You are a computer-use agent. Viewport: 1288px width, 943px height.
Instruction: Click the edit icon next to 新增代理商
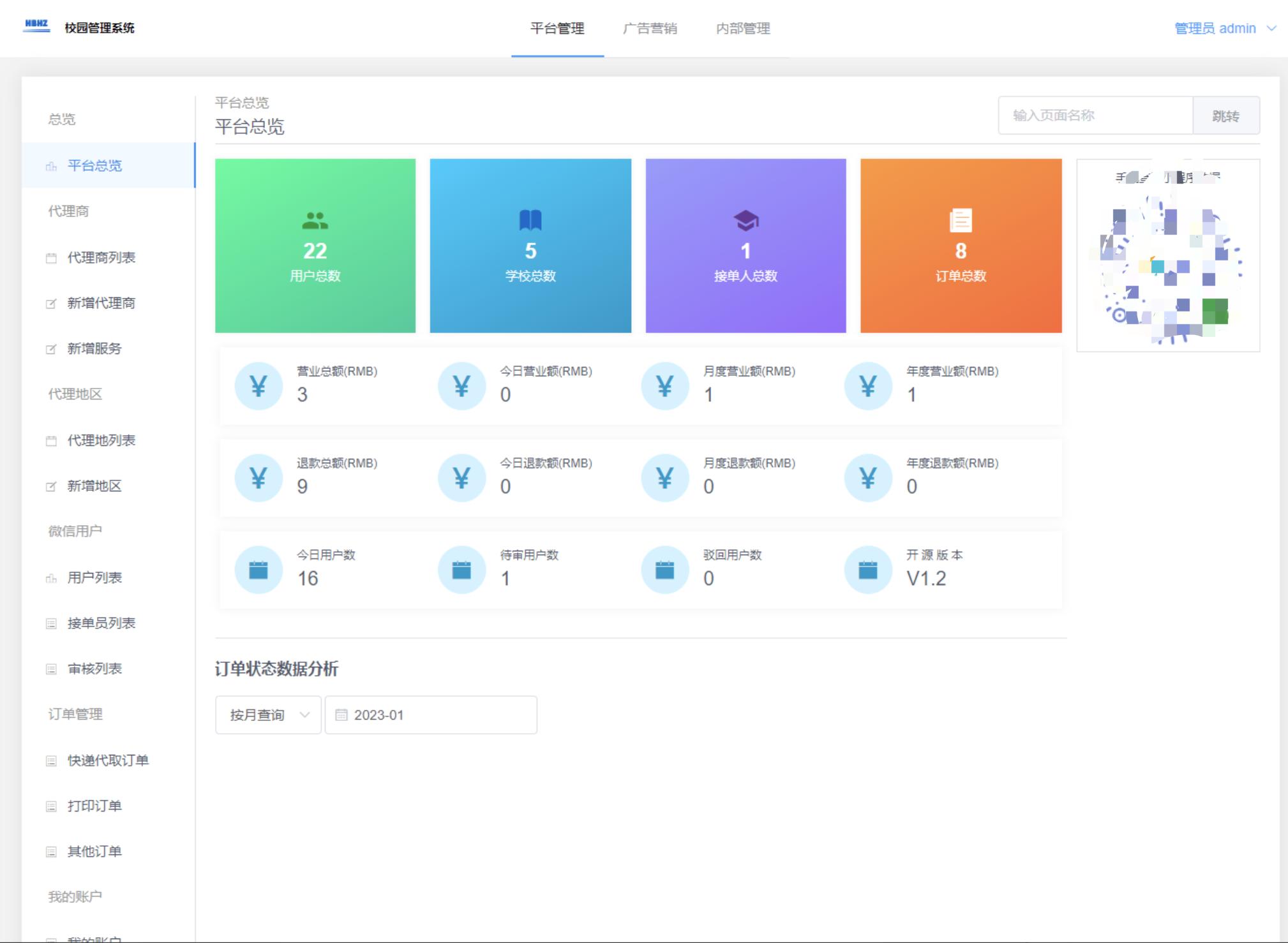[x=50, y=304]
